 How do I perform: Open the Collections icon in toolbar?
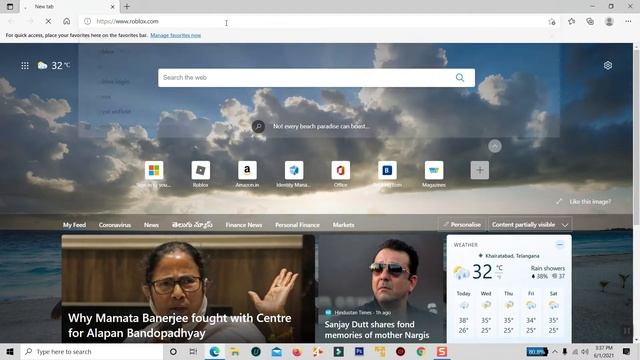pos(590,21)
